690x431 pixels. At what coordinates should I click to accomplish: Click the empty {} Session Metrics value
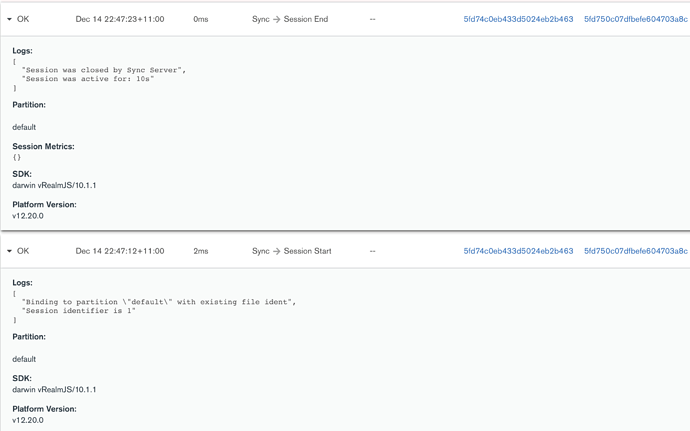[x=17, y=157]
